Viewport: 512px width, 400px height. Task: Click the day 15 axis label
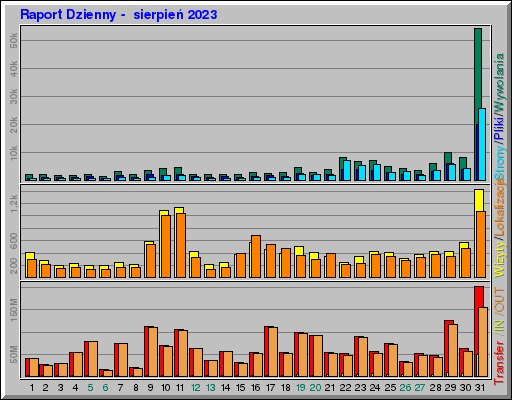(240, 388)
